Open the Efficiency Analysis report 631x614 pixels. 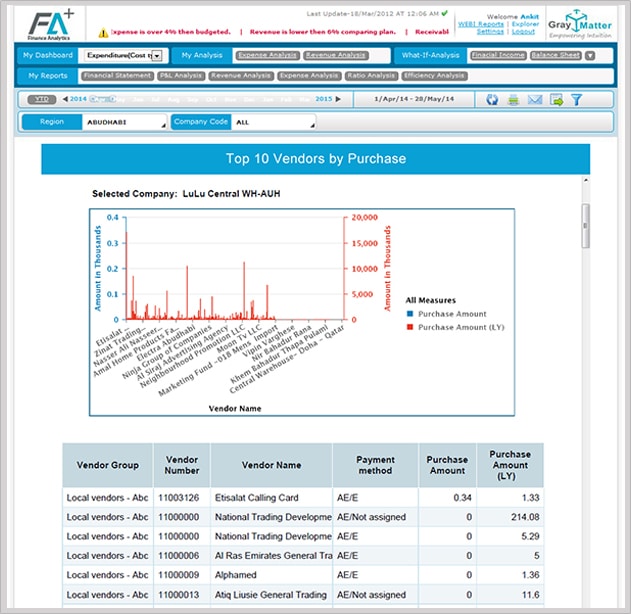(434, 76)
